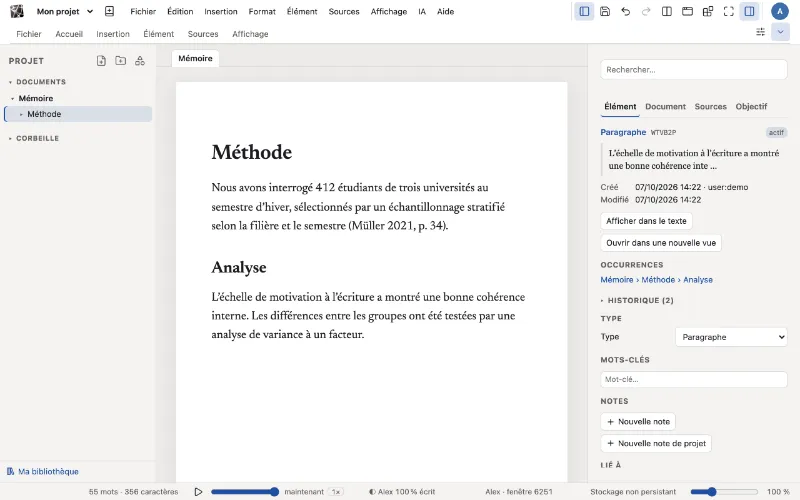
Task: Select the Fichier ribbon tab
Action: click(x=29, y=34)
